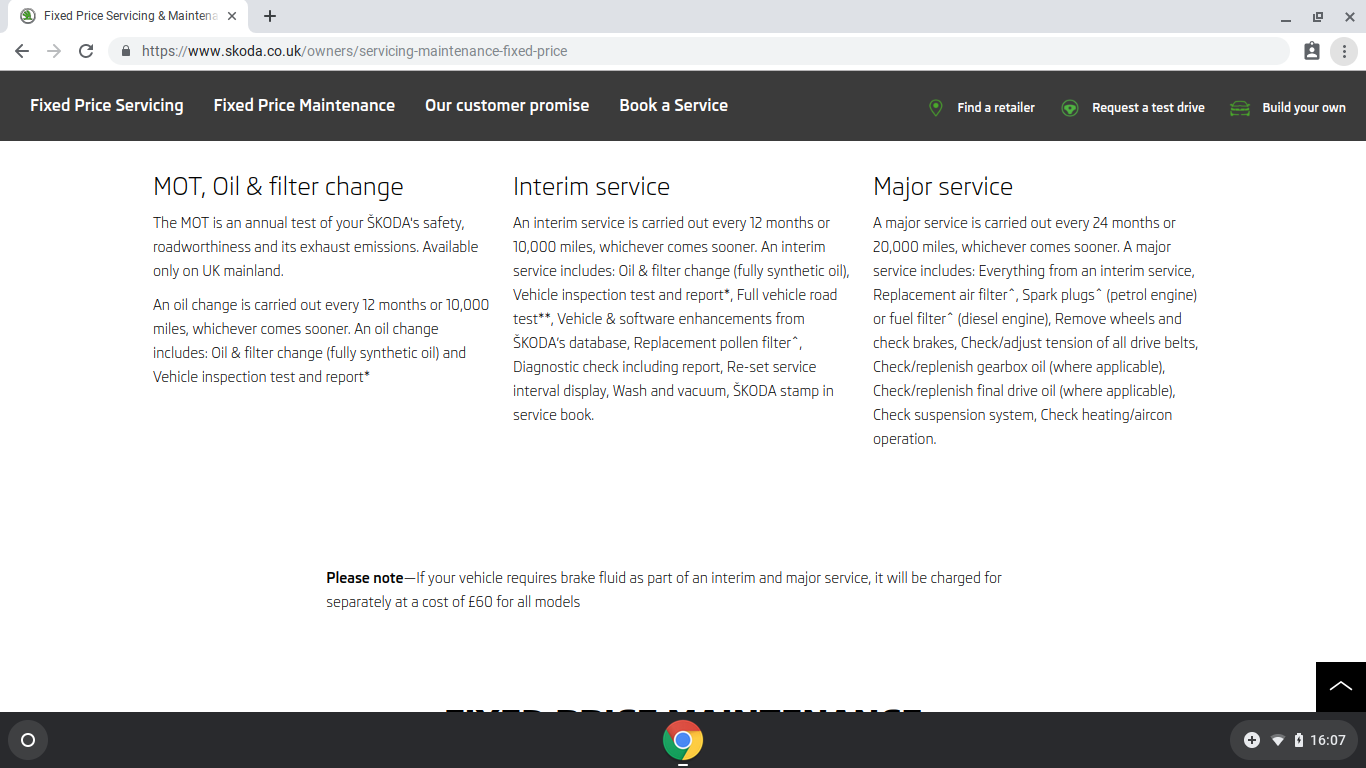The width and height of the screenshot is (1366, 768).
Task: Click 'separately at a cost of £60' text
Action: pyautogui.click(x=409, y=602)
